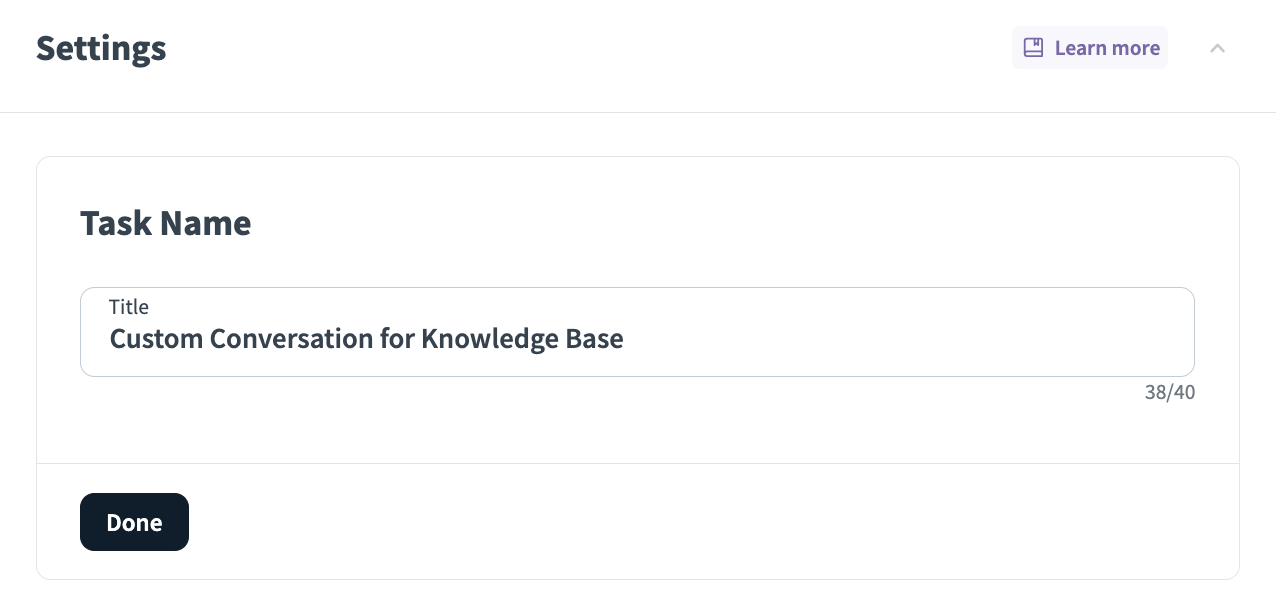Click blank space right of Task Name

(x=700, y=223)
